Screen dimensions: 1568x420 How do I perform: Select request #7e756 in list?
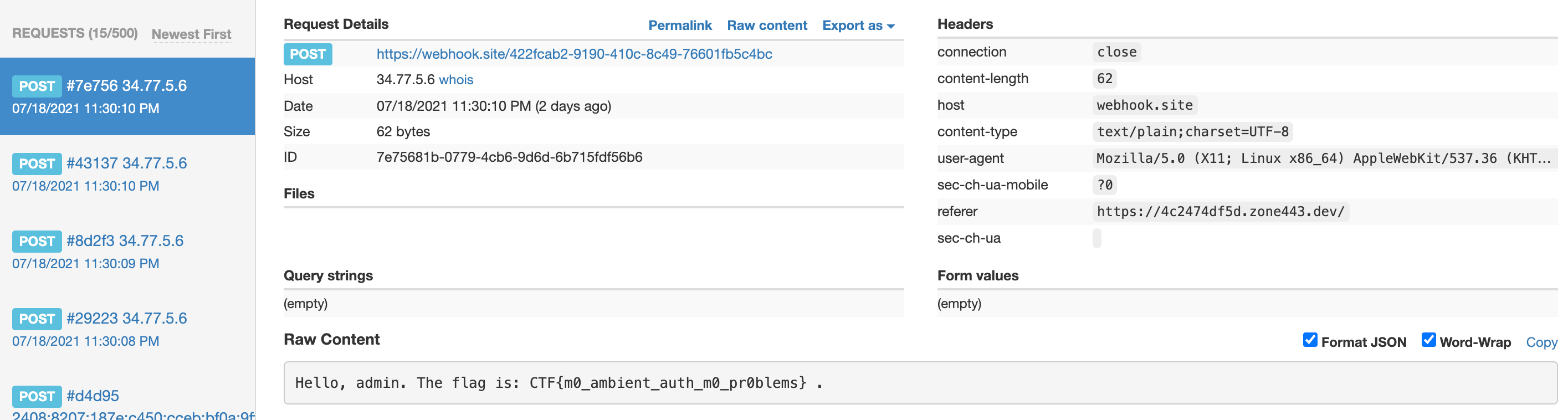coord(127,96)
